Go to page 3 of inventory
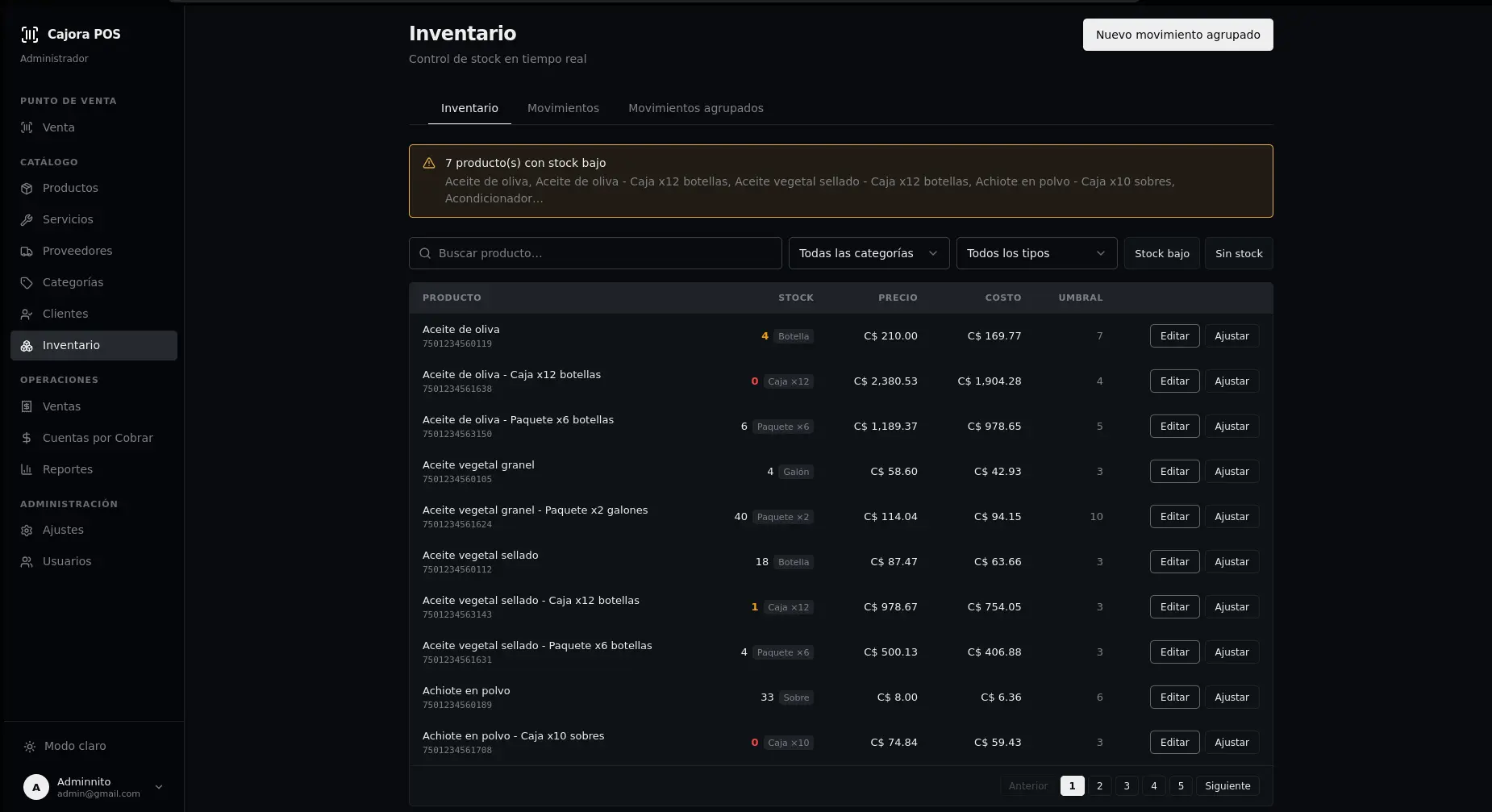Image resolution: width=1492 pixels, height=812 pixels. pos(1127,786)
